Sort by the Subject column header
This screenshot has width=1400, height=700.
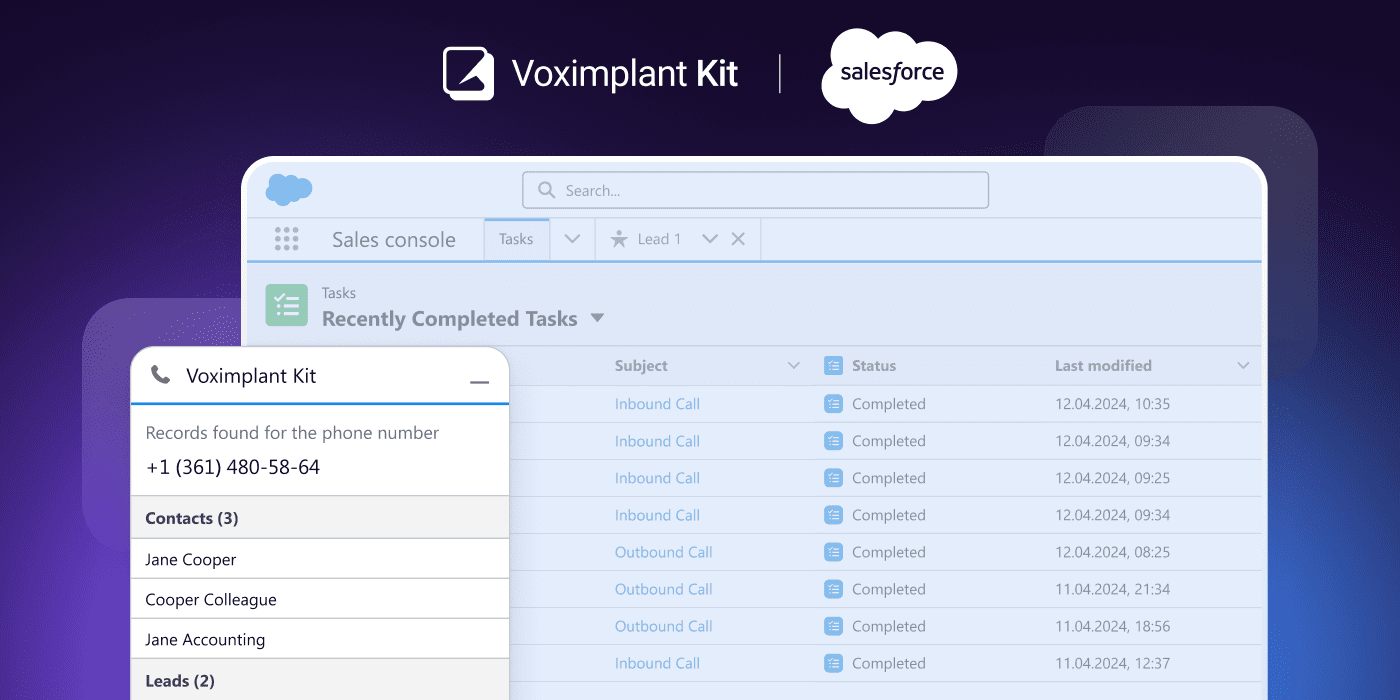(641, 366)
